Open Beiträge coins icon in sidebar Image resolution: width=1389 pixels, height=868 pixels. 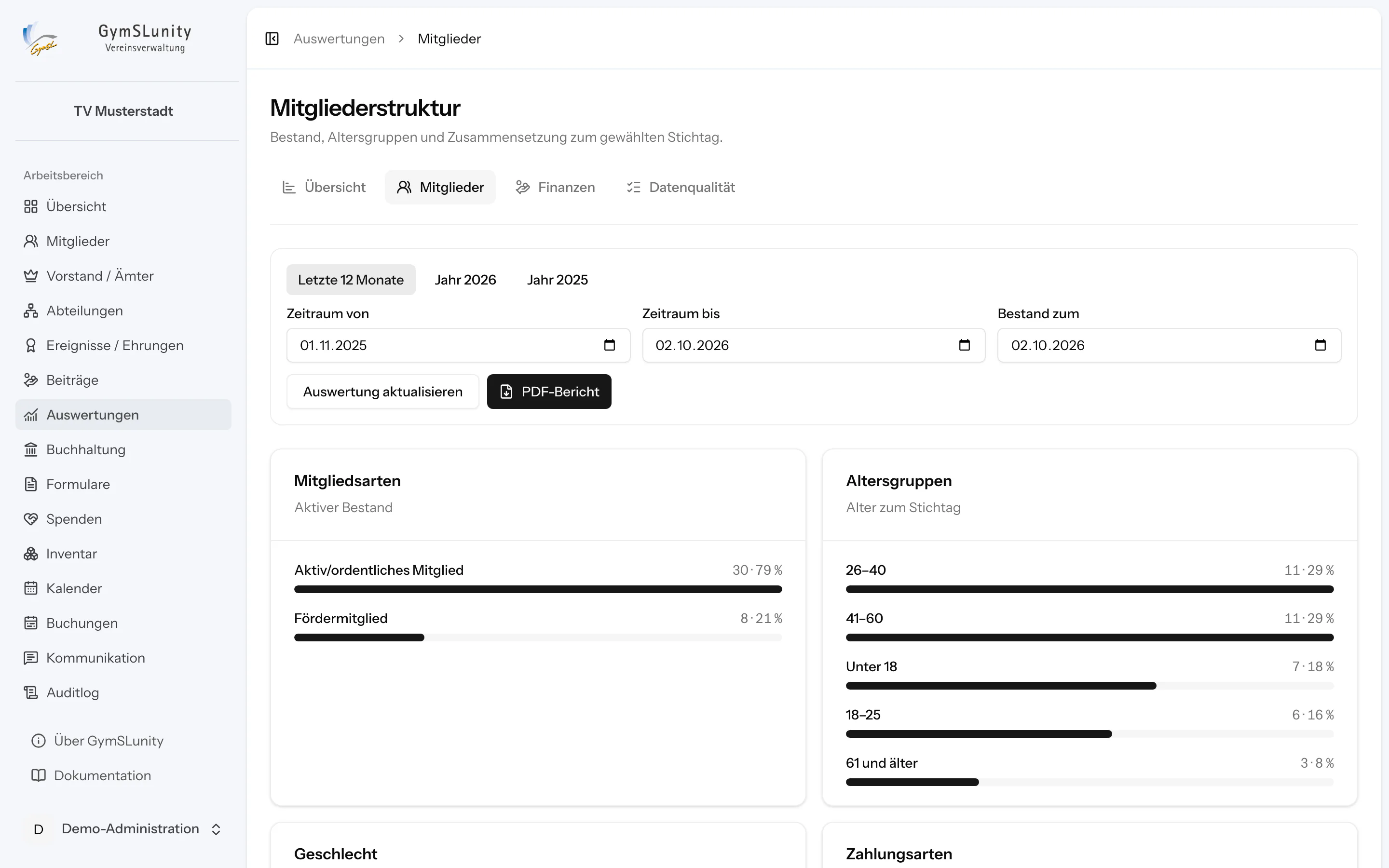coord(30,380)
